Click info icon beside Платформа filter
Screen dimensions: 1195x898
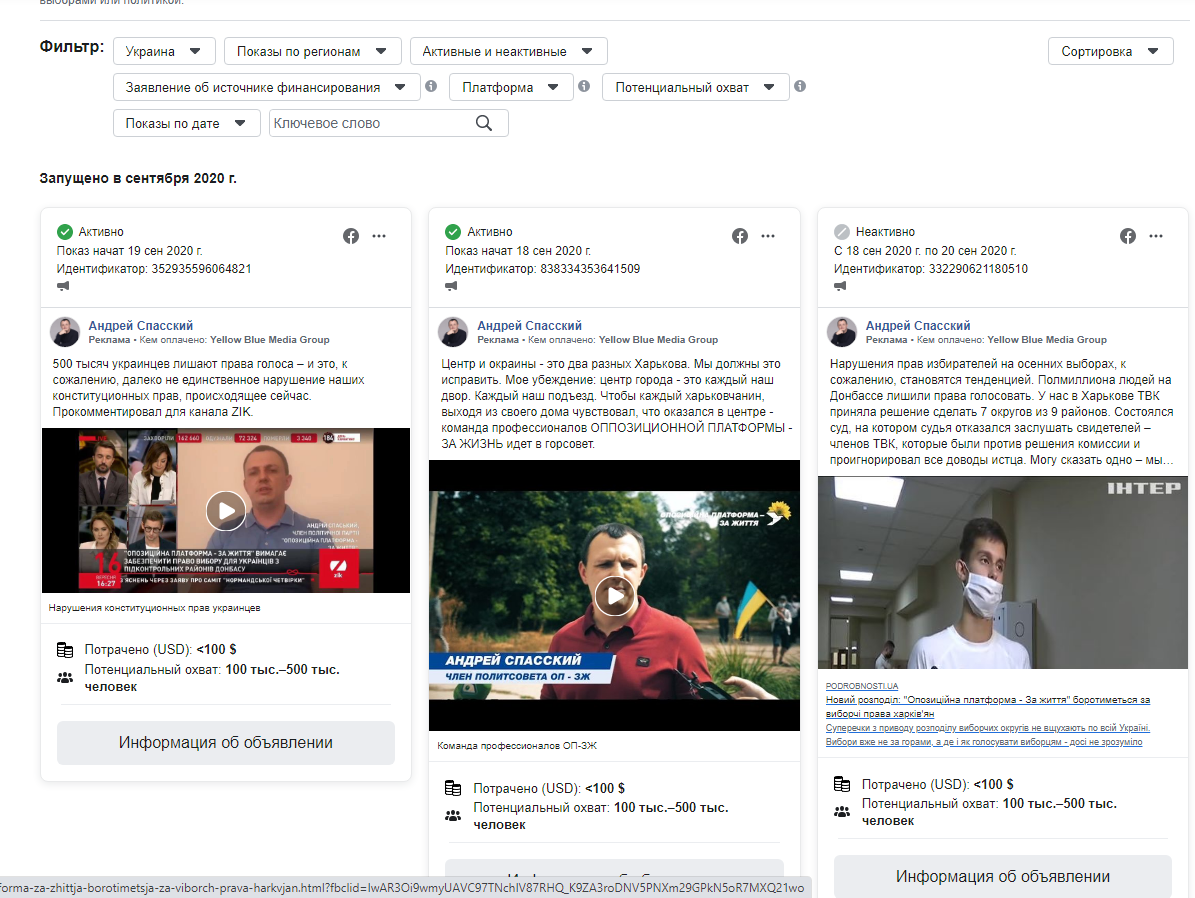[x=584, y=86]
